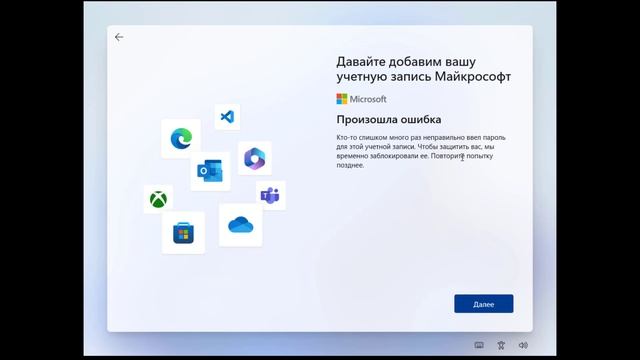Click the heading Произошла ошибка
This screenshot has width=640, height=360.
pyautogui.click(x=389, y=120)
